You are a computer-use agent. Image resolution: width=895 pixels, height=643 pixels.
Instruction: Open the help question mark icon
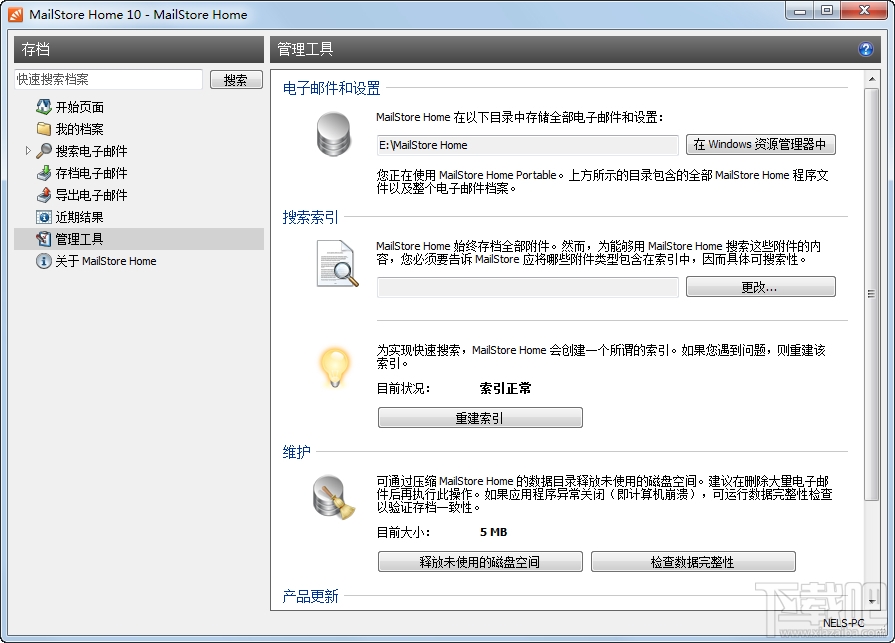tap(866, 48)
